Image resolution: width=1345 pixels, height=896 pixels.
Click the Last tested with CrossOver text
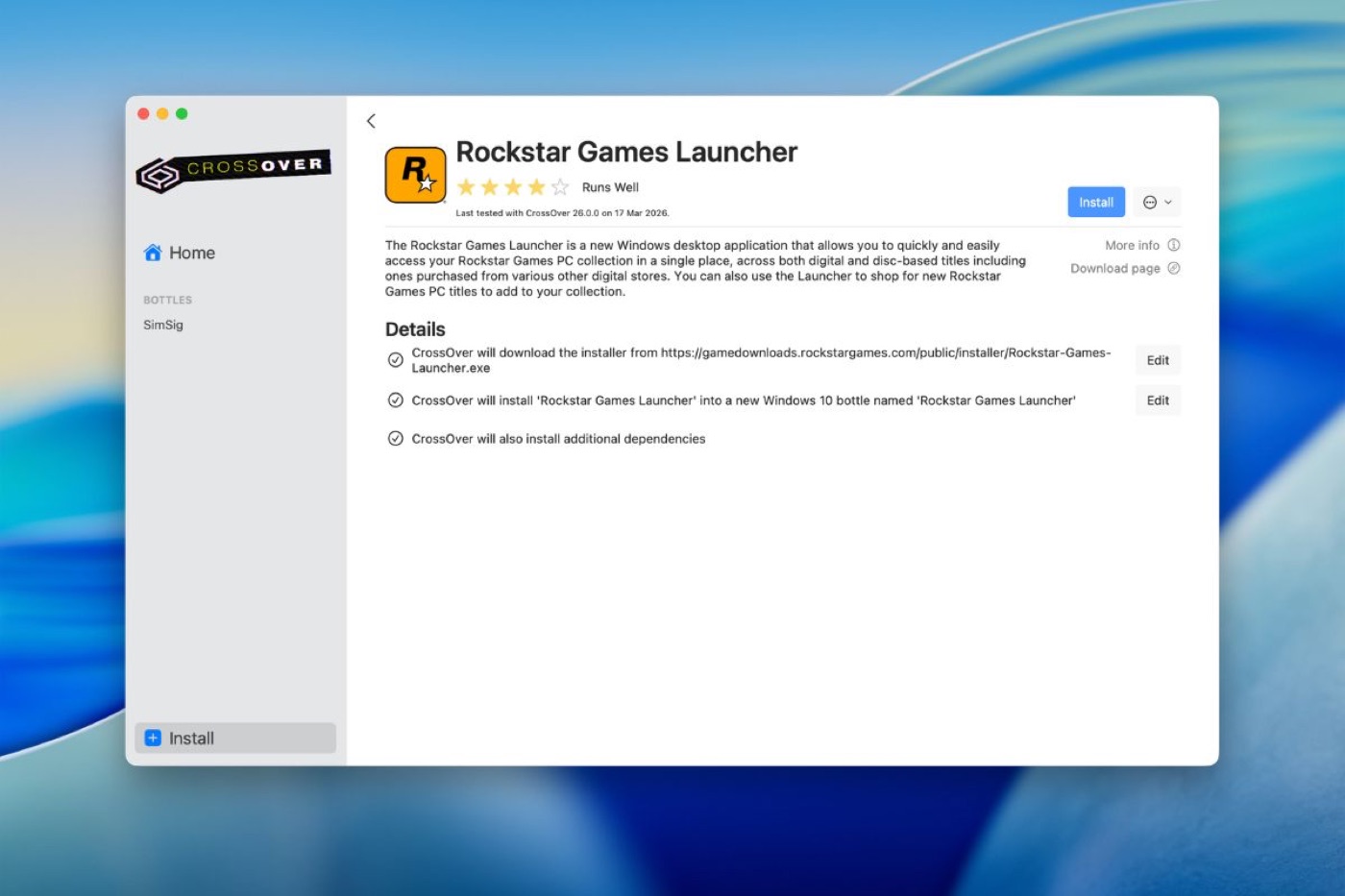click(562, 213)
